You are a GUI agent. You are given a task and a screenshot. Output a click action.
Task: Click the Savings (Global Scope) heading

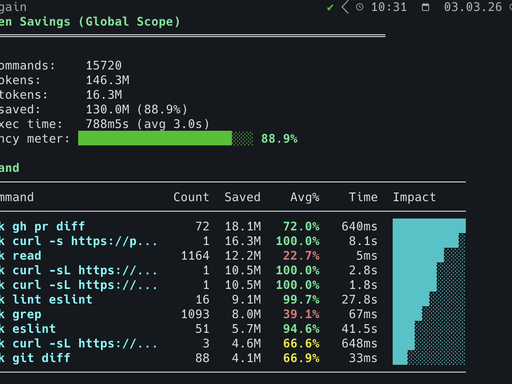pos(100,22)
